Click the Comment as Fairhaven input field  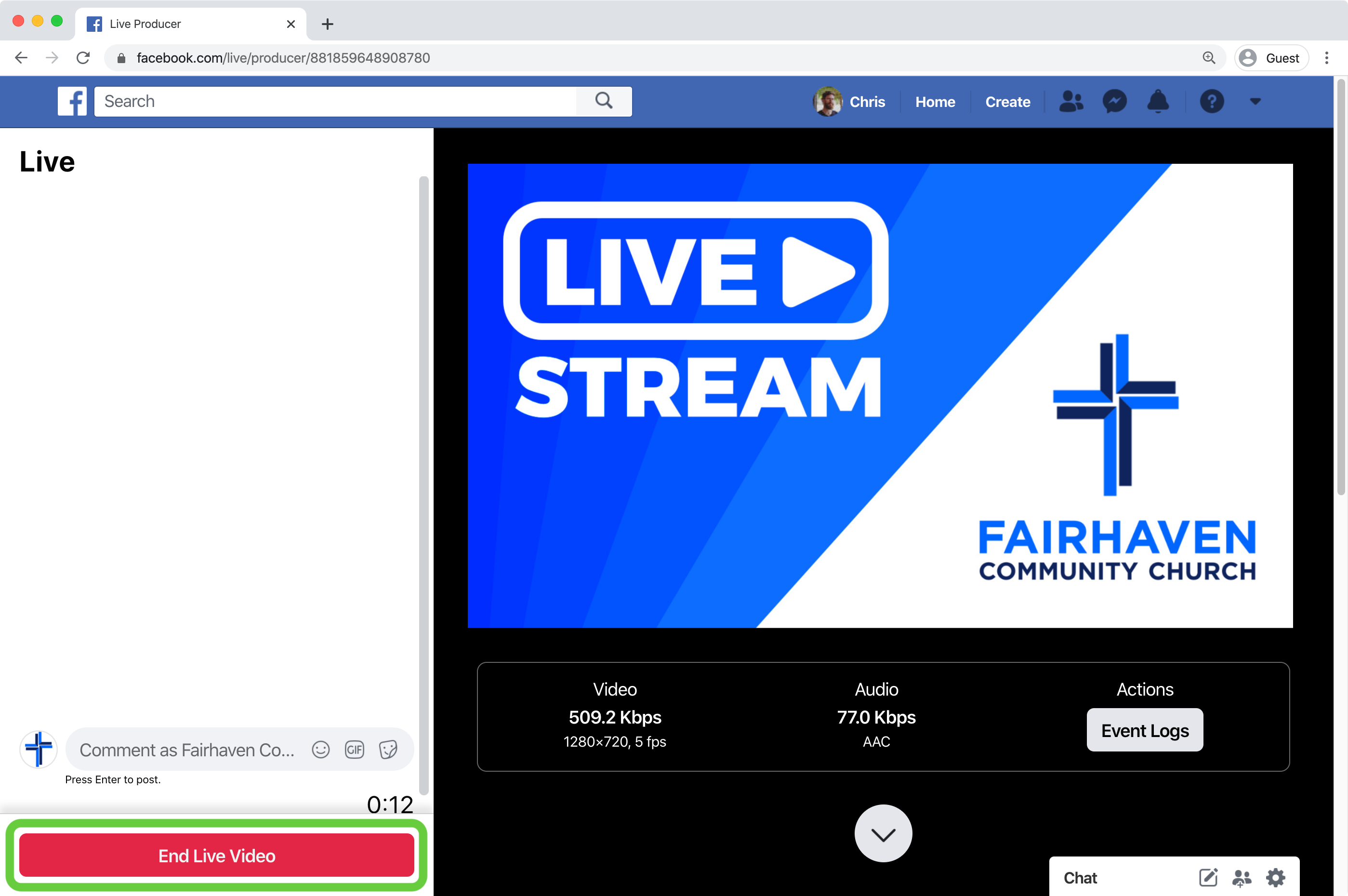point(187,750)
